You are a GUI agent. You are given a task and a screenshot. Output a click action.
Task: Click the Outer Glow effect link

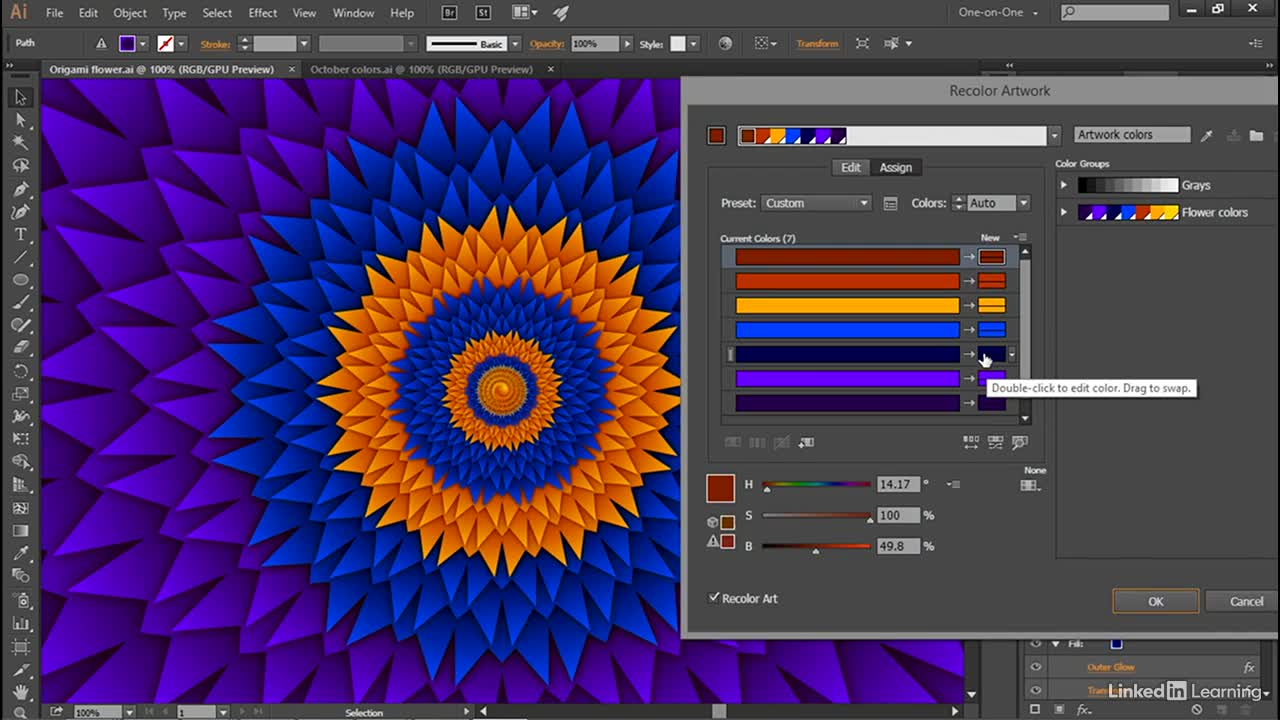(x=1111, y=667)
